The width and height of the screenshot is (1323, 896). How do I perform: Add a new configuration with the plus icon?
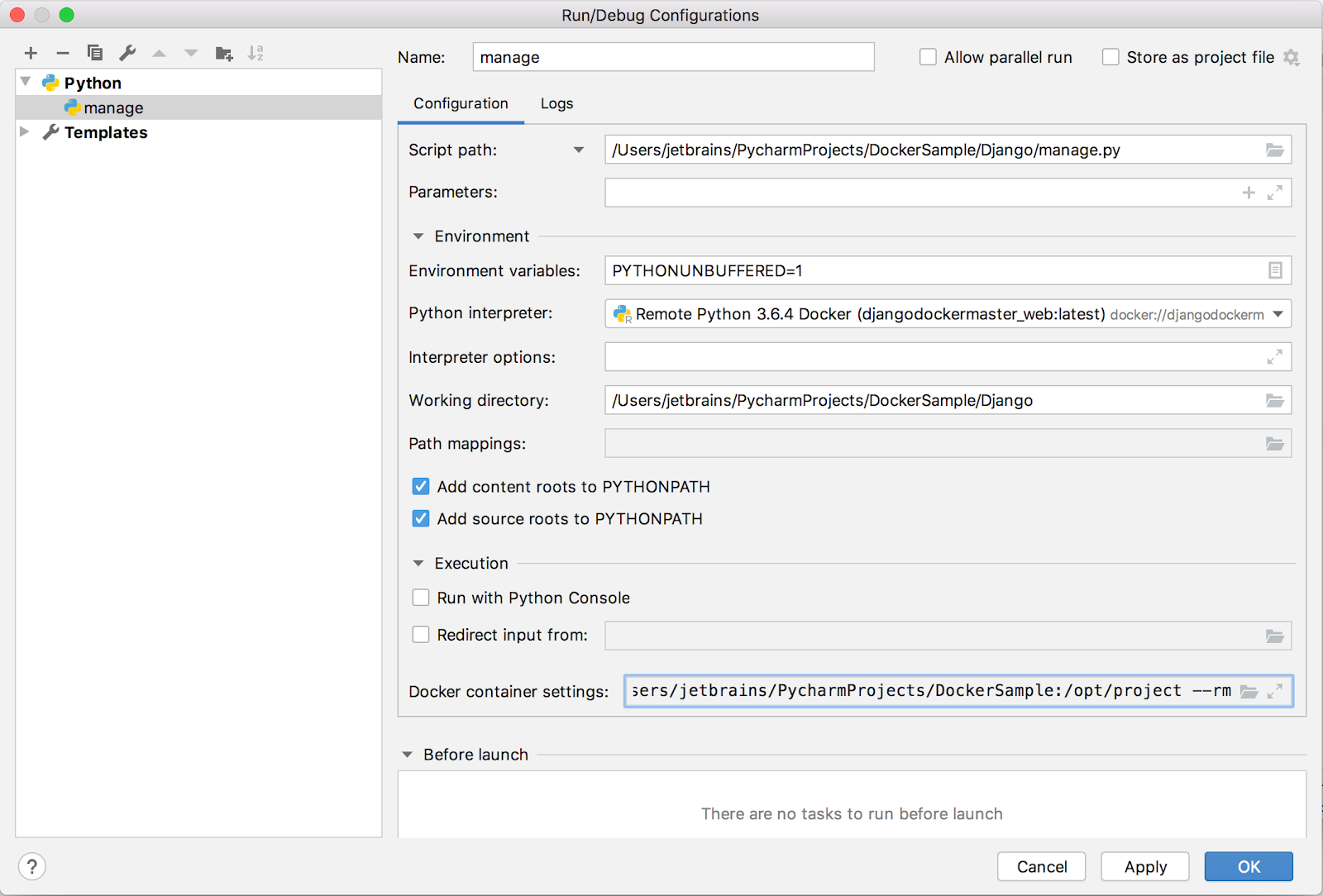tap(31, 53)
